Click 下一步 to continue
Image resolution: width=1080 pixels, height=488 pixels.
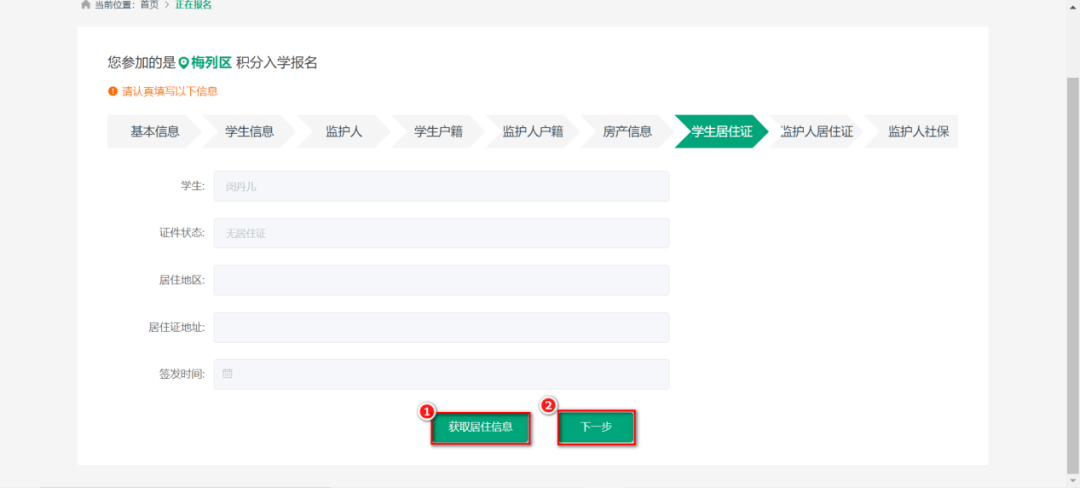596,428
